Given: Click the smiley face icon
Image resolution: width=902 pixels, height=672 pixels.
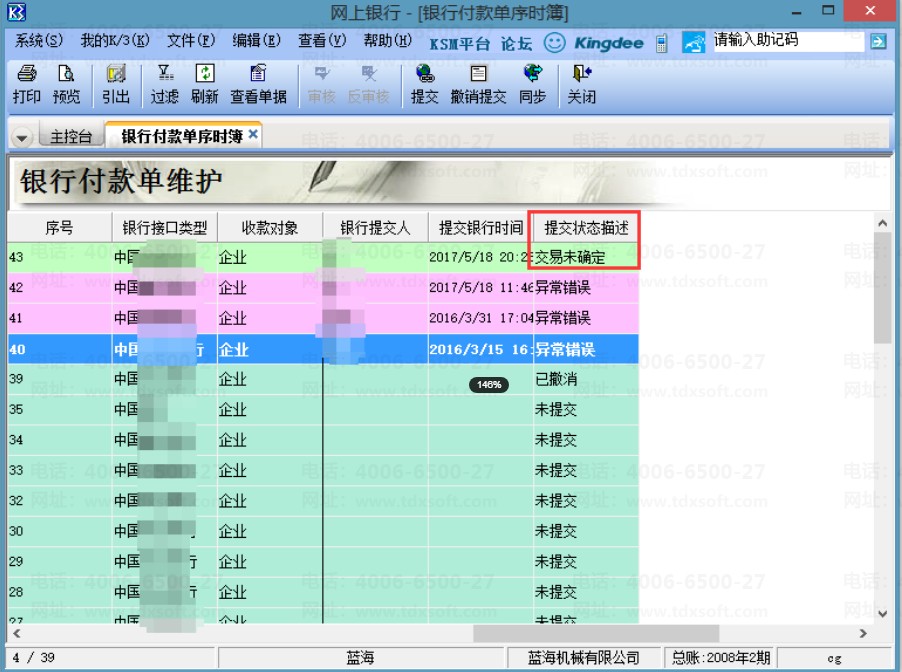Looking at the screenshot, I should [554, 43].
